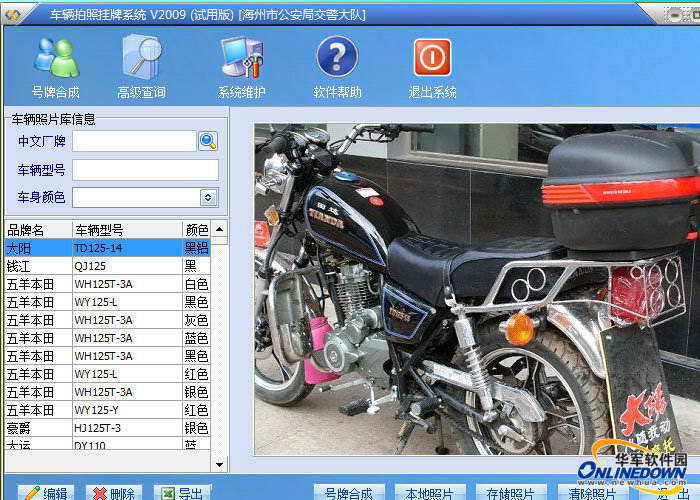
Task: Click the magnifier search icon beside 中文厂牌
Action: [x=208, y=141]
